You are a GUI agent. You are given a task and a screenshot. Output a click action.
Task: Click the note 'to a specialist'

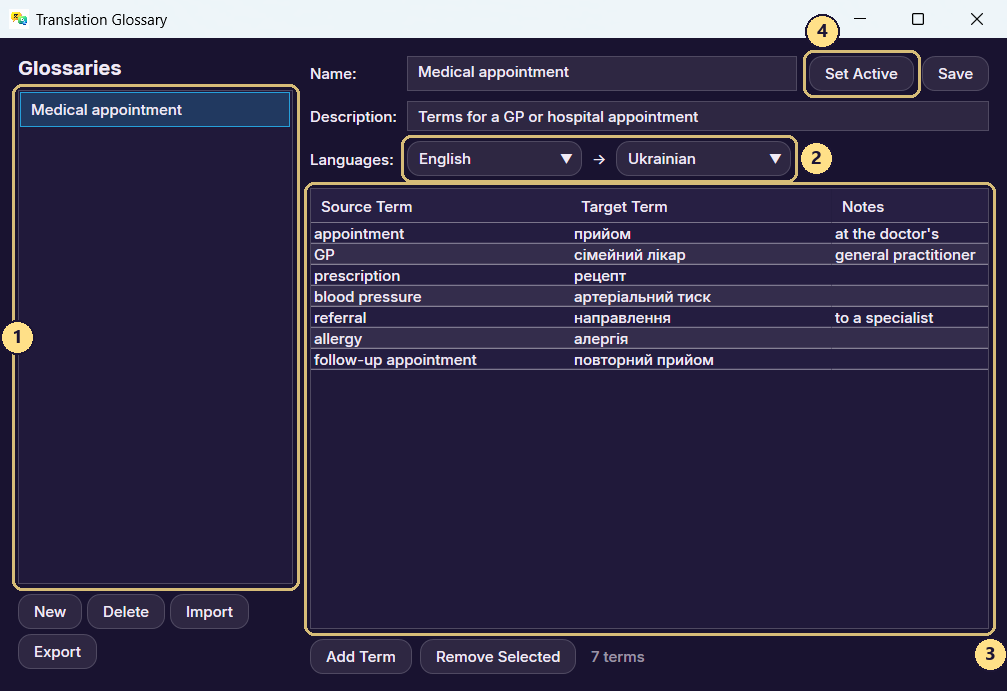pyautogui.click(x=910, y=318)
